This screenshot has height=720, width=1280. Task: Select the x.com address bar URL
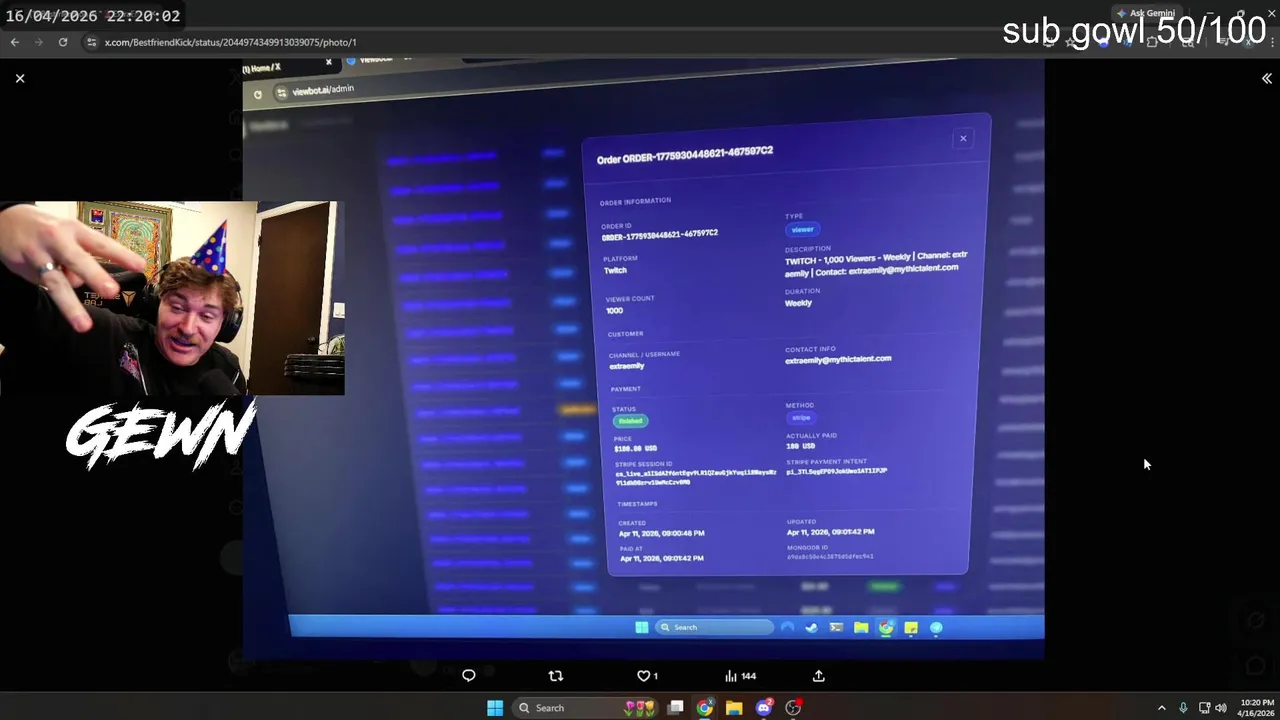230,42
